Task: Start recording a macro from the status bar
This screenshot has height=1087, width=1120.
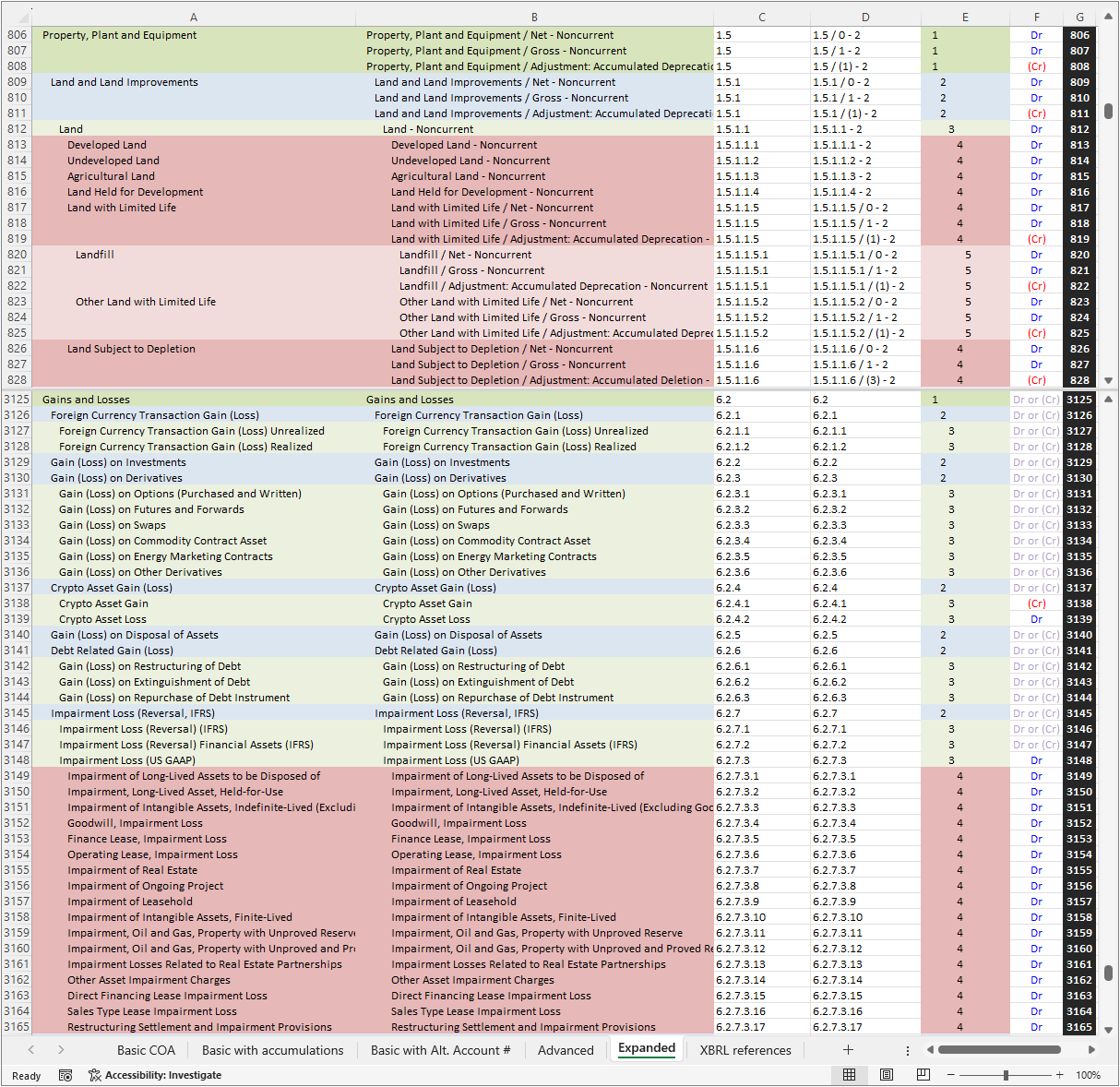Action: (64, 1075)
